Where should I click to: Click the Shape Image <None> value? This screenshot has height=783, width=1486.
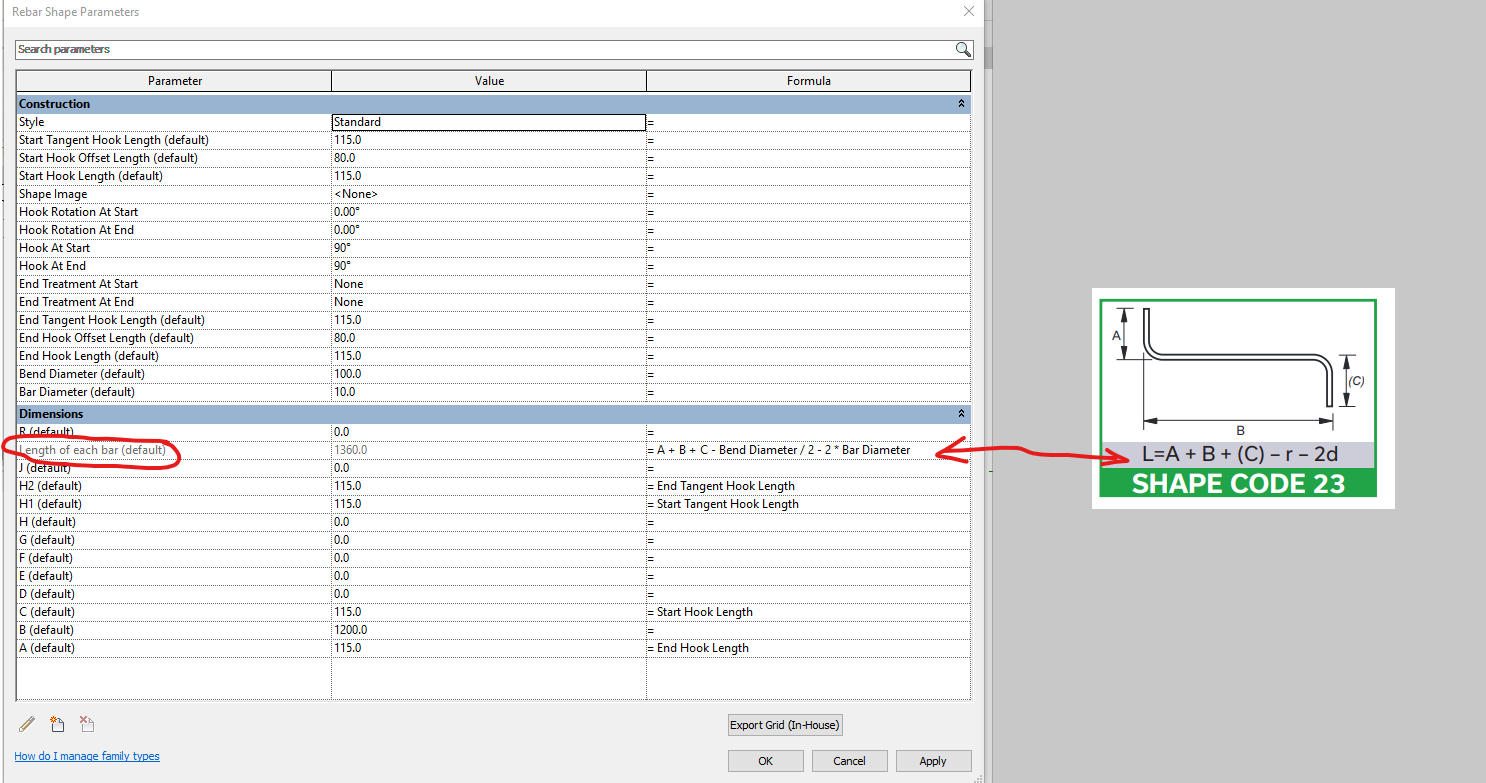pos(488,193)
